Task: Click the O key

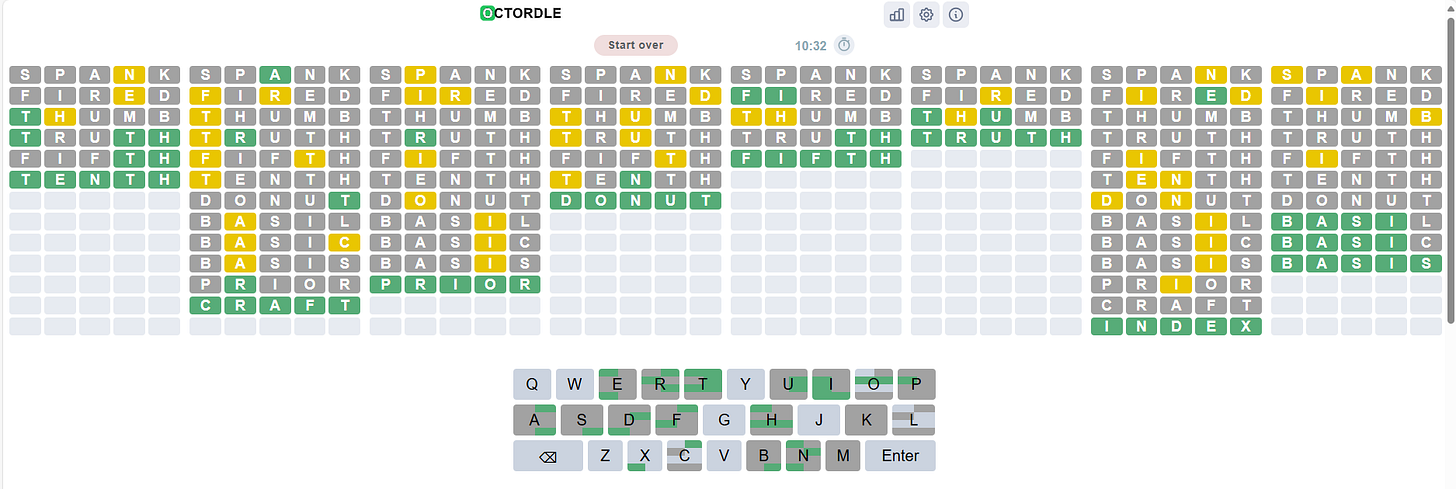Action: pos(873,384)
